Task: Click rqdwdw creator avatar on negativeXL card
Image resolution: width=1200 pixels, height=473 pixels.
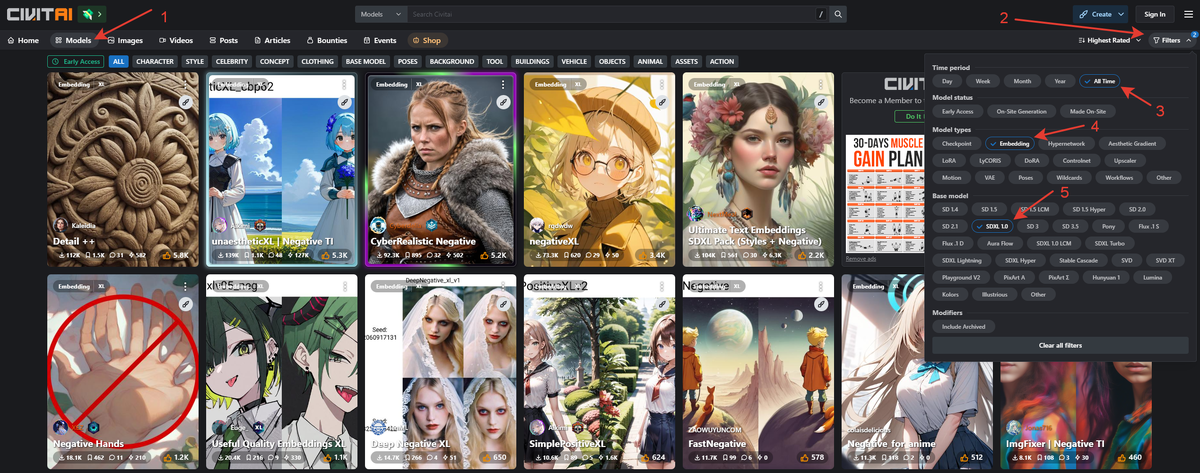Action: tap(536, 226)
